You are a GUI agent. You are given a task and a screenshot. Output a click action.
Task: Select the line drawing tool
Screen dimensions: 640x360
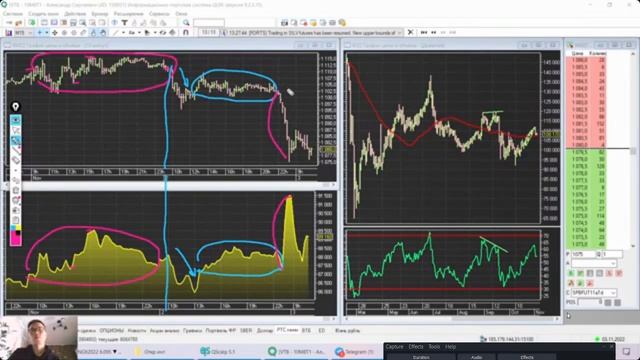[116, 33]
